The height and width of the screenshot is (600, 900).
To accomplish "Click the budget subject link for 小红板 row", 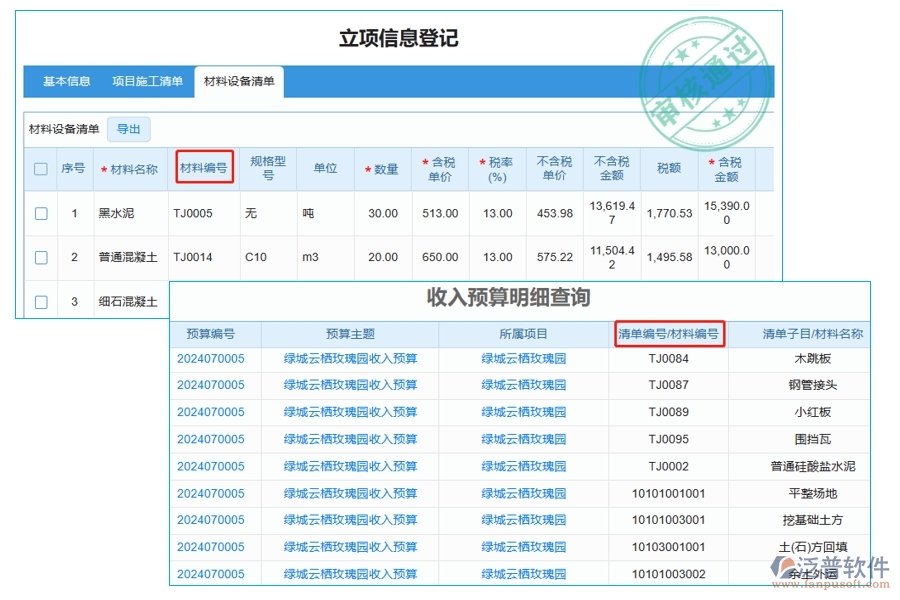I will point(350,411).
